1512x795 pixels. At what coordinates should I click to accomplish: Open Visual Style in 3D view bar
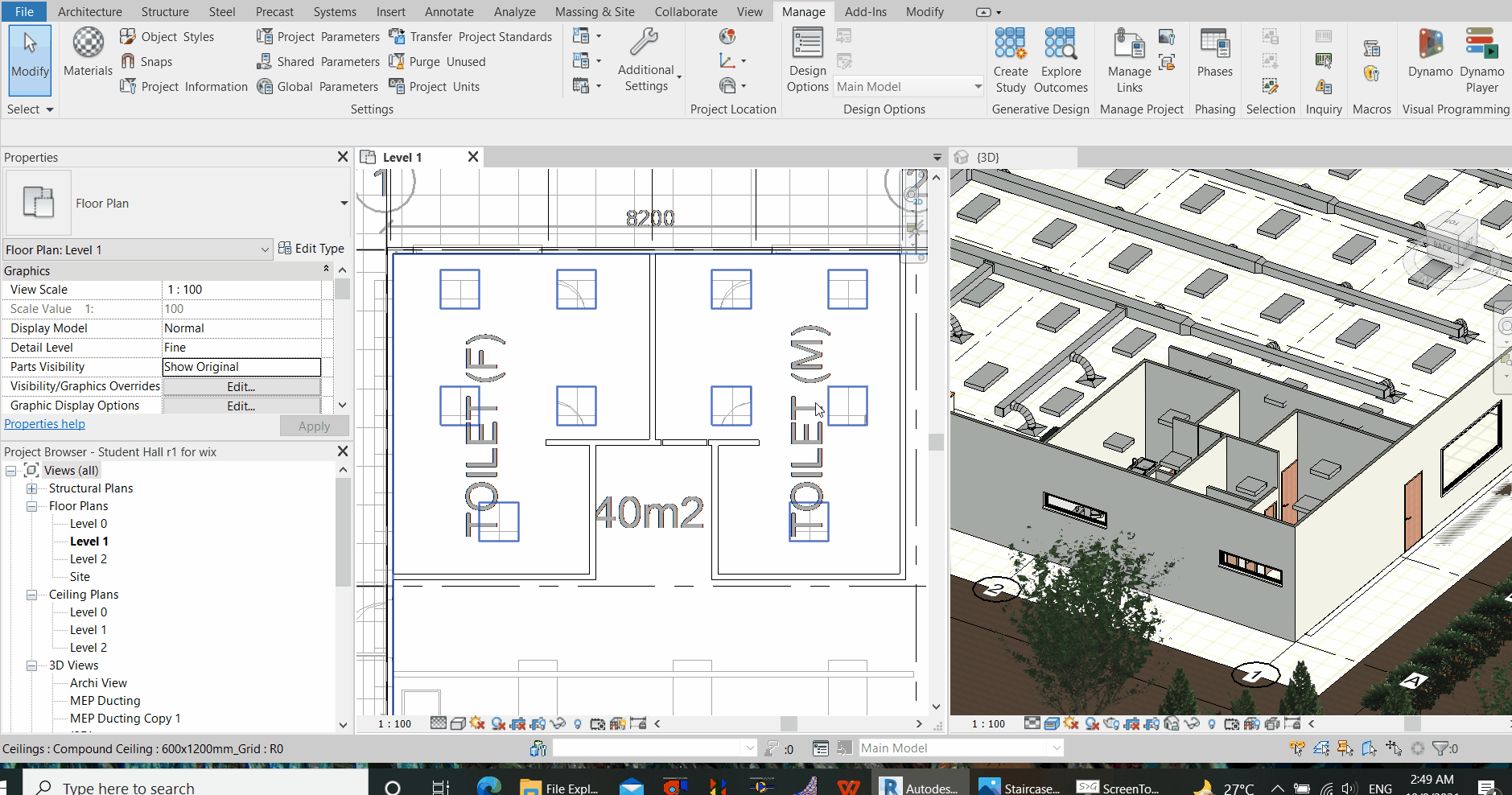tap(1052, 723)
